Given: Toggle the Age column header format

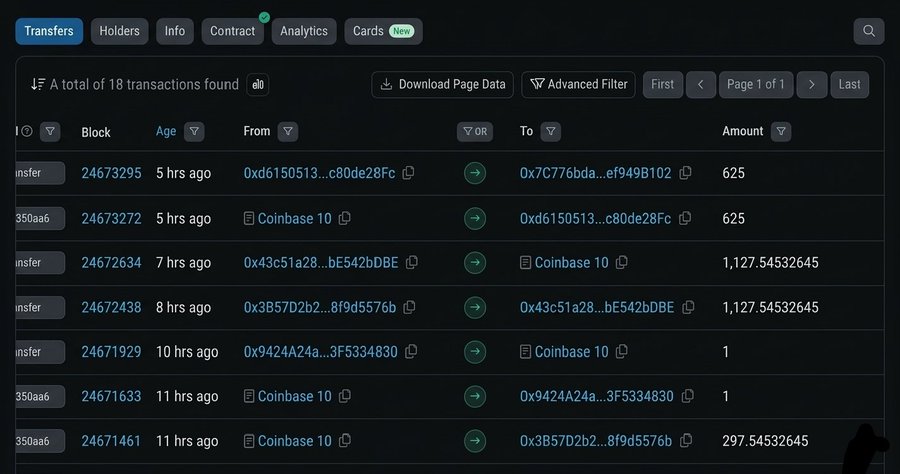Looking at the screenshot, I should [x=166, y=131].
